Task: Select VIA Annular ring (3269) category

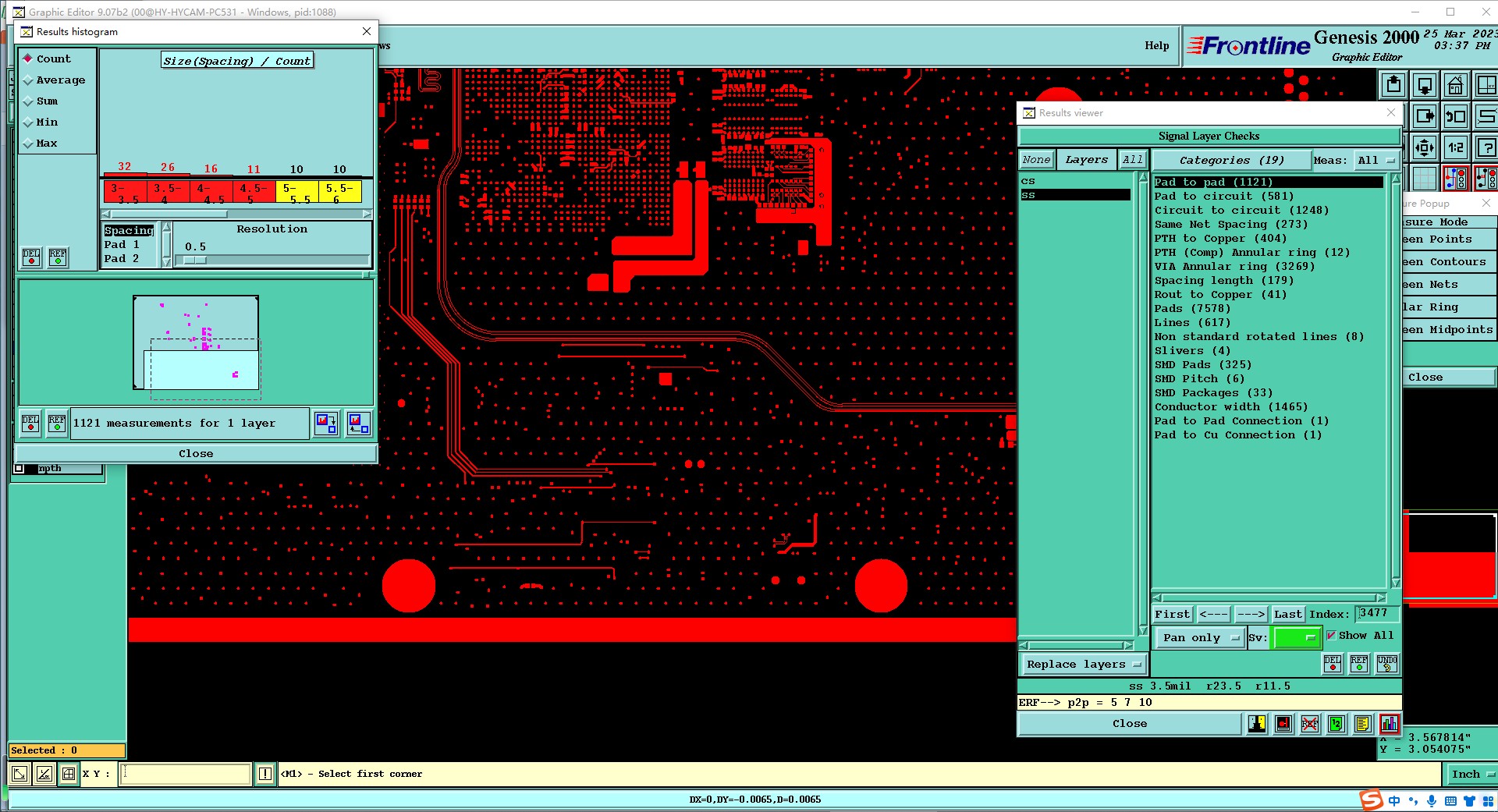Action: [1235, 267]
